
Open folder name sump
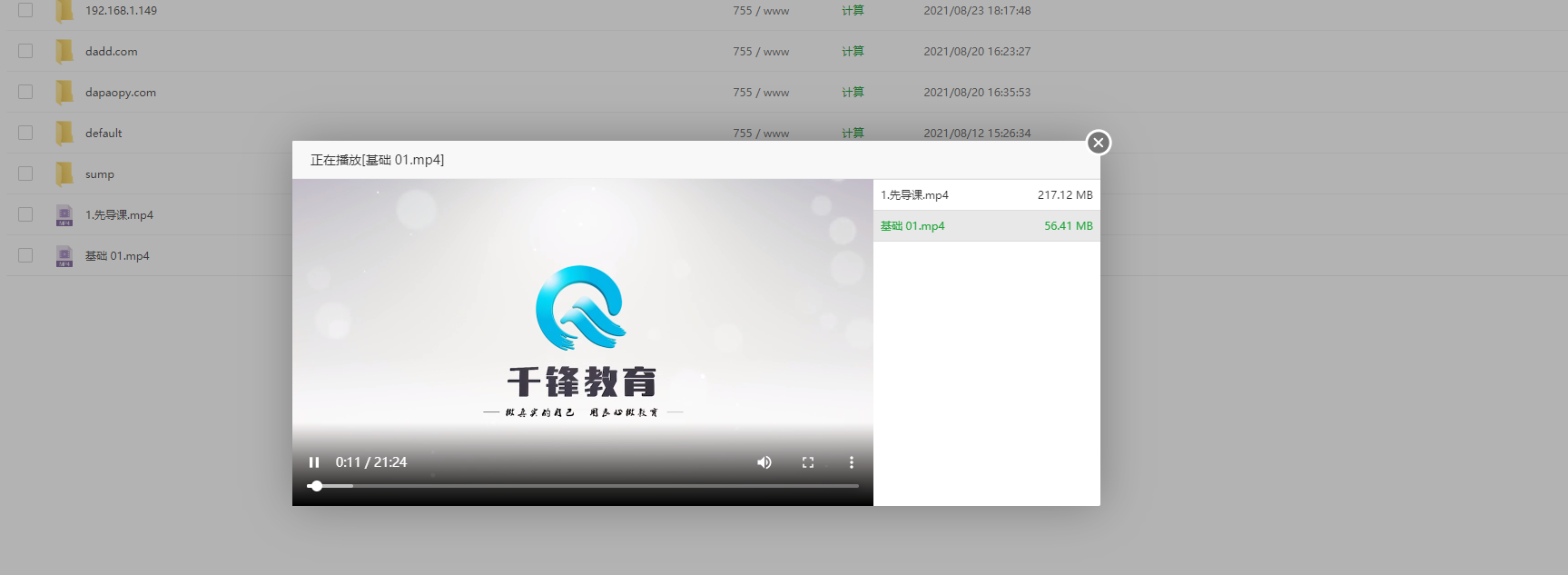pyautogui.click(x=100, y=174)
